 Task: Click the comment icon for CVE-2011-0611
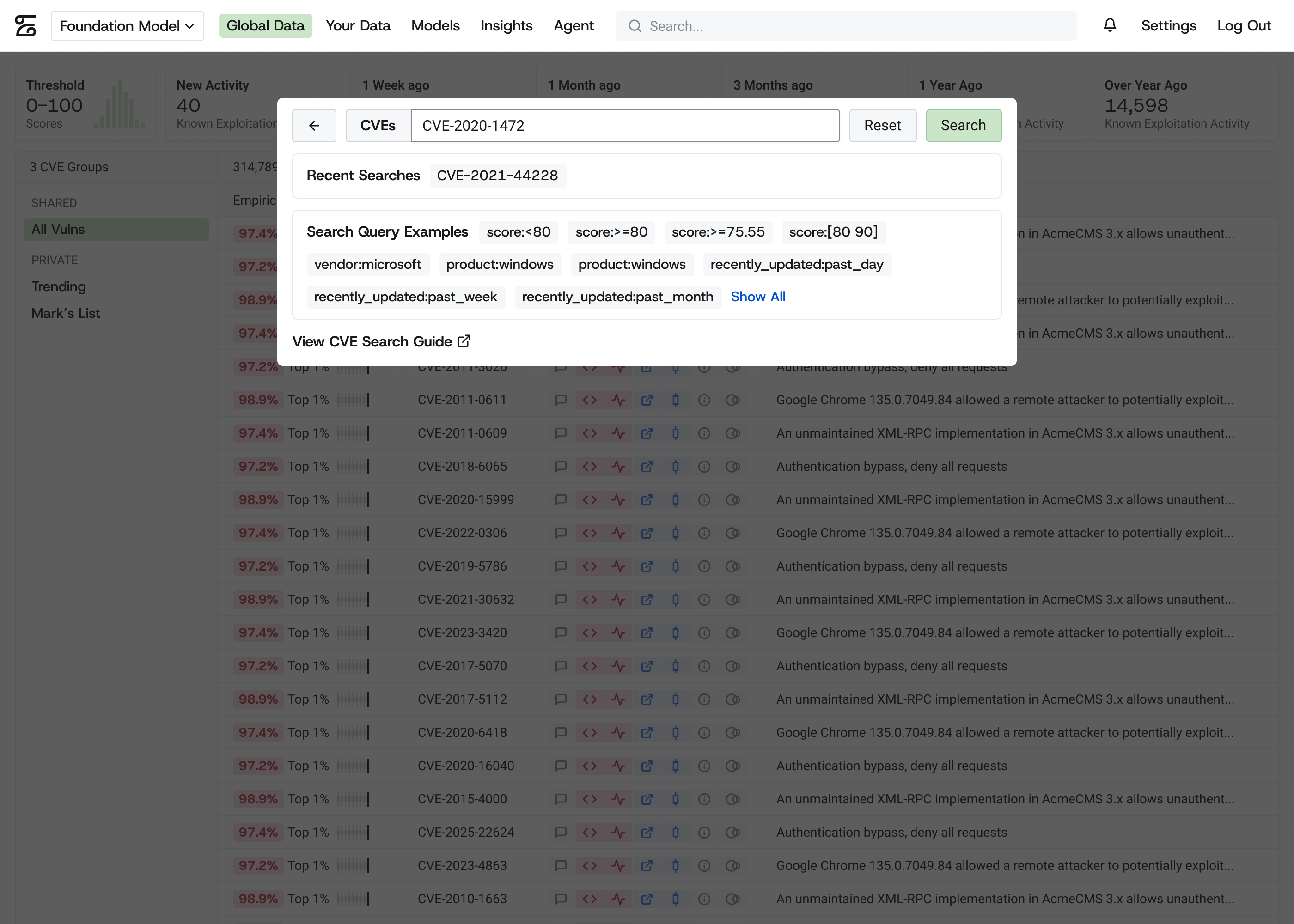561,400
